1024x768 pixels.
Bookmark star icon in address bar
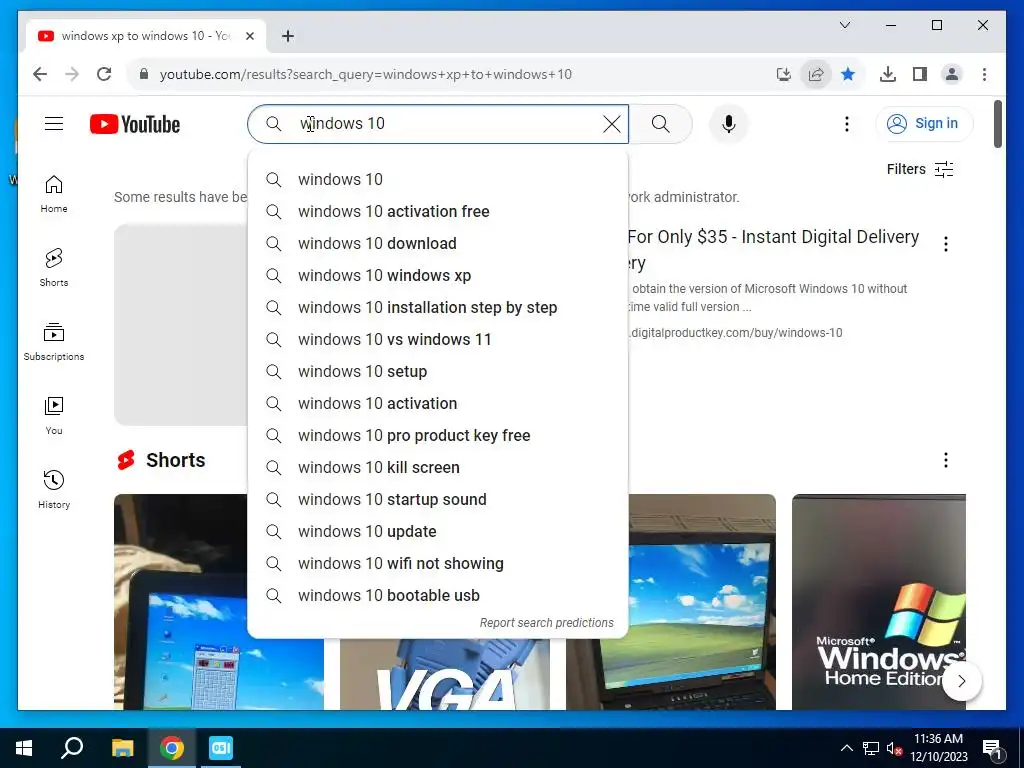[848, 74]
